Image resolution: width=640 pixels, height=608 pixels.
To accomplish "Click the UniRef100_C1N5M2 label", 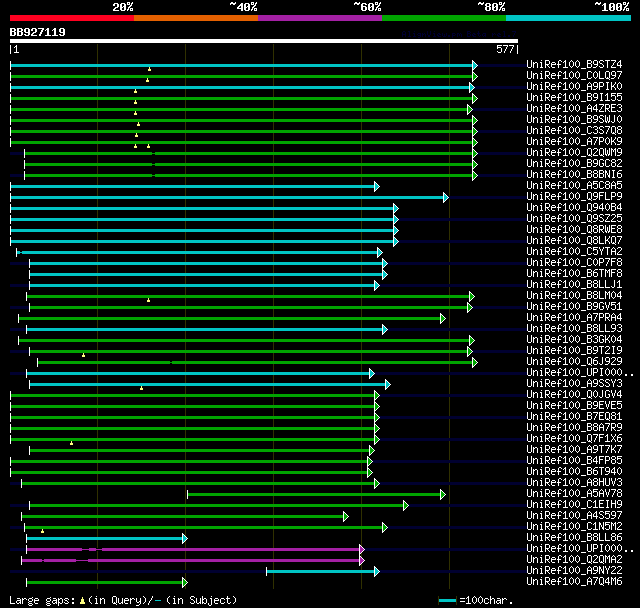I will (574, 527).
